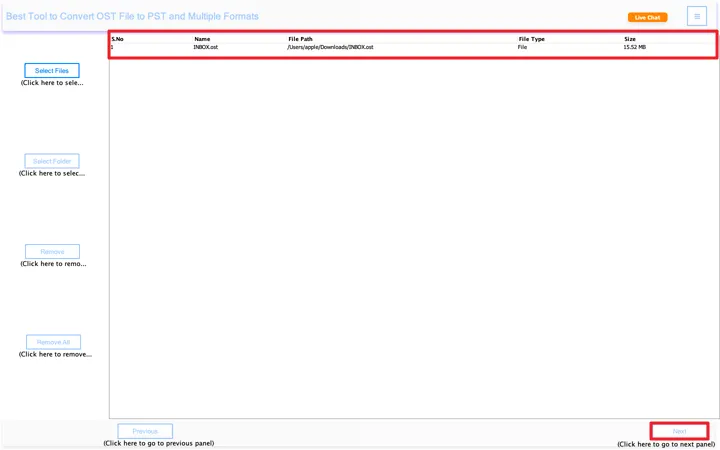720x450 pixels.
Task: Start a Live Chat session
Action: (647, 17)
